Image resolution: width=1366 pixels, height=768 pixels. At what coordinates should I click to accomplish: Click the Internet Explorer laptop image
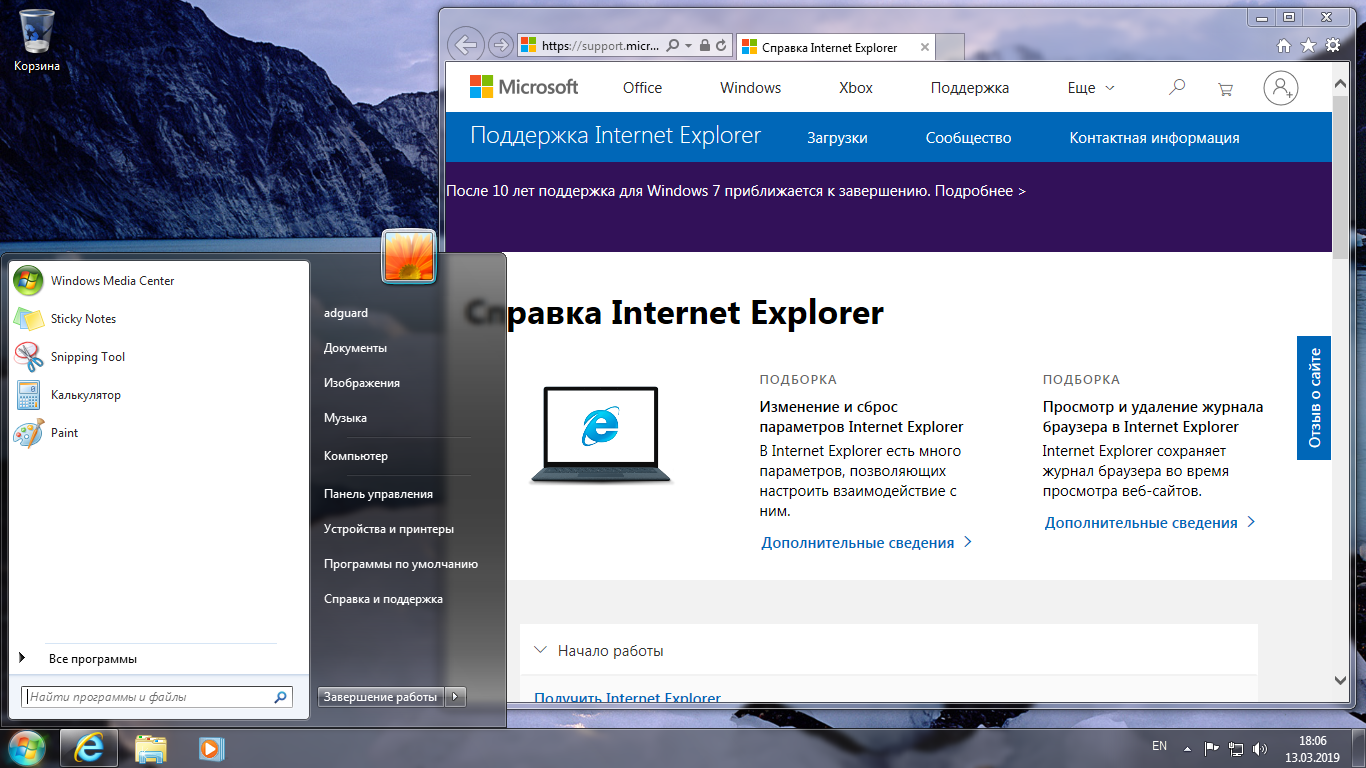point(601,434)
